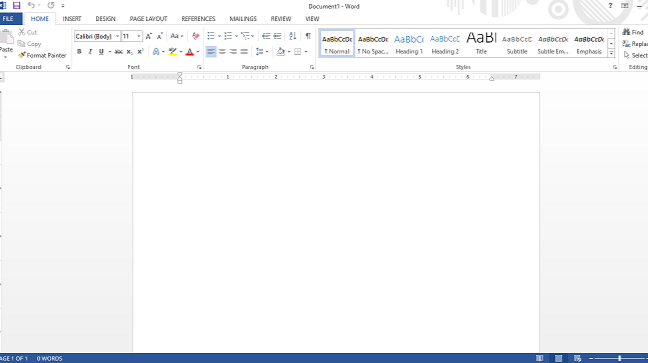
Task: Increase the paragraph indent
Action: click(277, 36)
